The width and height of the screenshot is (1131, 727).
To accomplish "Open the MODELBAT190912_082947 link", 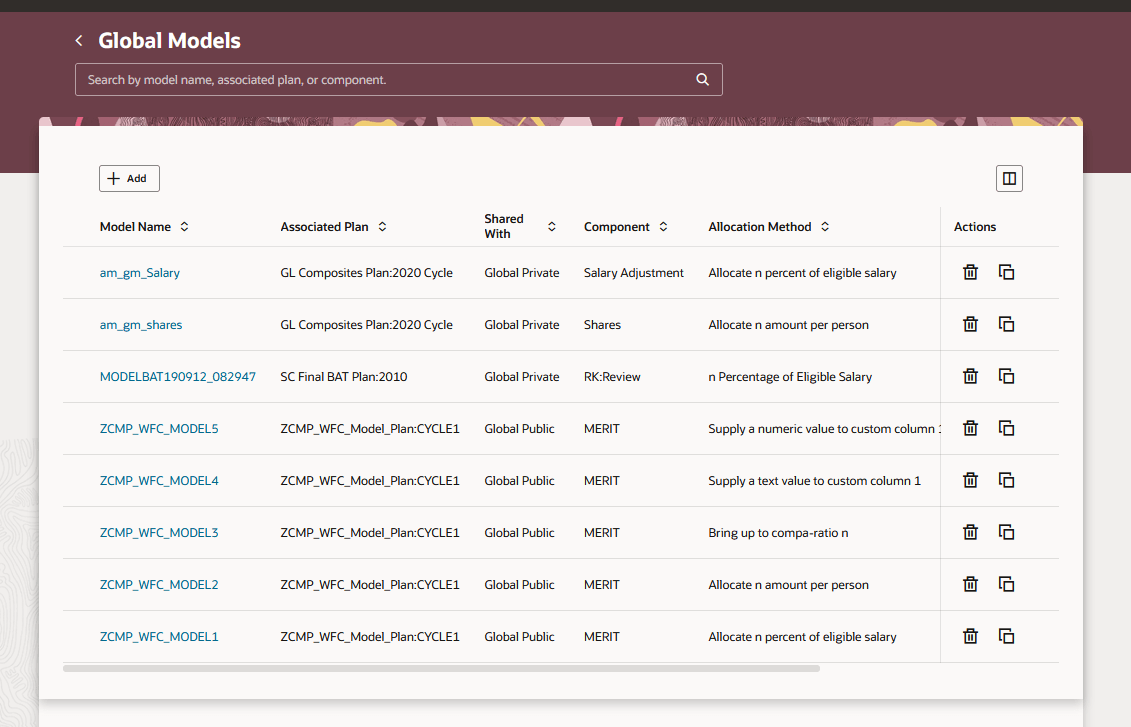I will (177, 376).
